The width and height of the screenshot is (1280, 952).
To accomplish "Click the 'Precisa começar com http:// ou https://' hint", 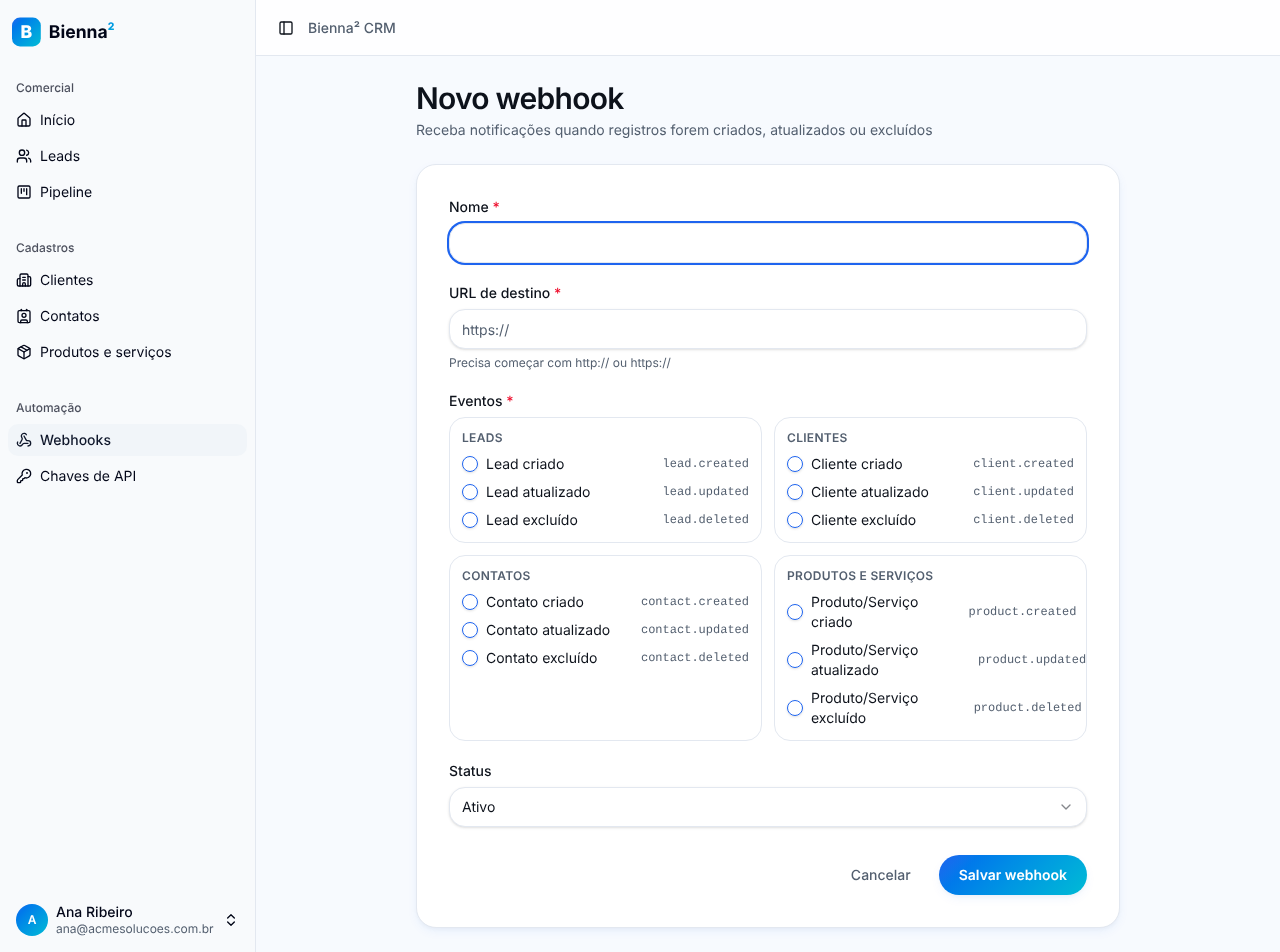I will click(560, 363).
